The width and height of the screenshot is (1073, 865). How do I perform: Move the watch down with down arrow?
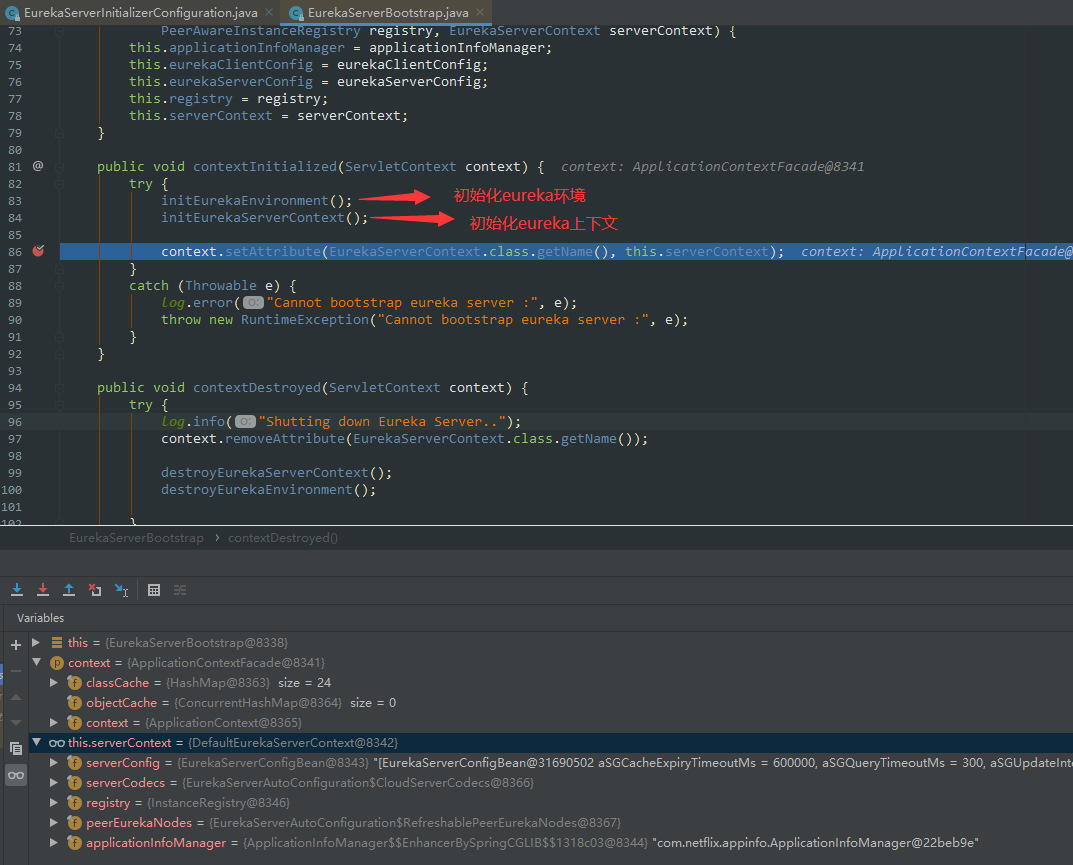pyautogui.click(x=16, y=723)
